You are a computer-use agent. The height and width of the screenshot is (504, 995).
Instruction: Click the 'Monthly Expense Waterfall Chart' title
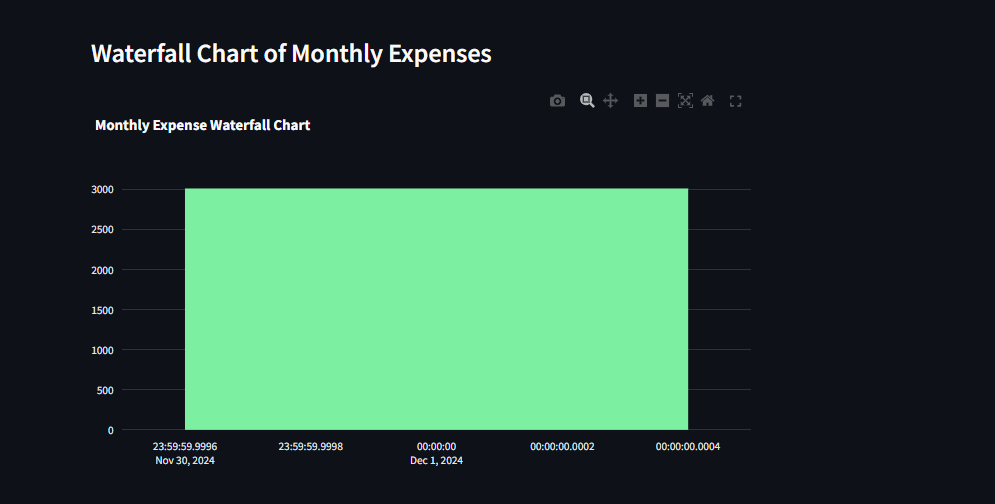202,125
